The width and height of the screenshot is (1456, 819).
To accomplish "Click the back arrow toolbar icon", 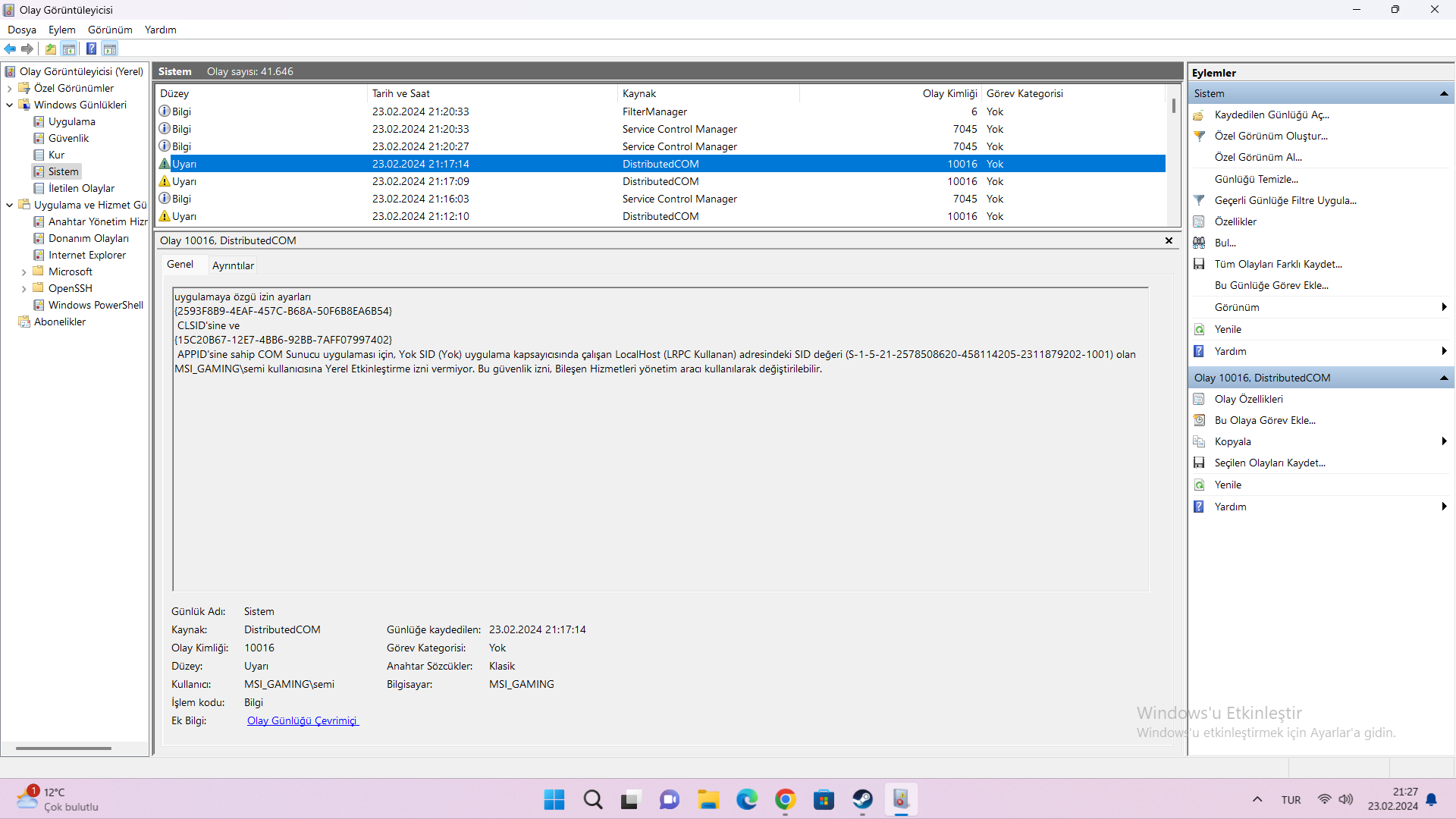I will click(x=10, y=49).
